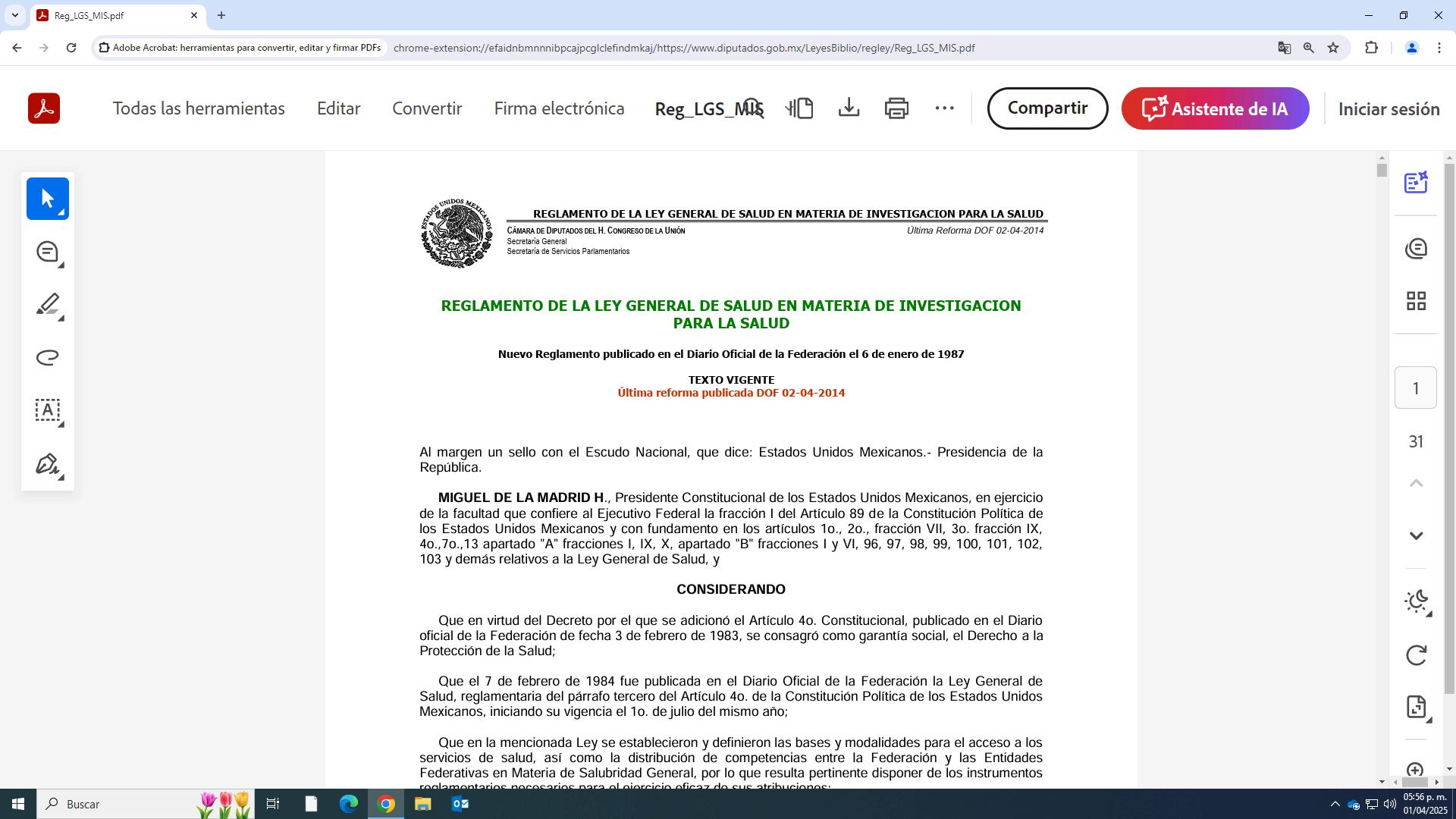Select the highlight pen tool

pos(47,305)
